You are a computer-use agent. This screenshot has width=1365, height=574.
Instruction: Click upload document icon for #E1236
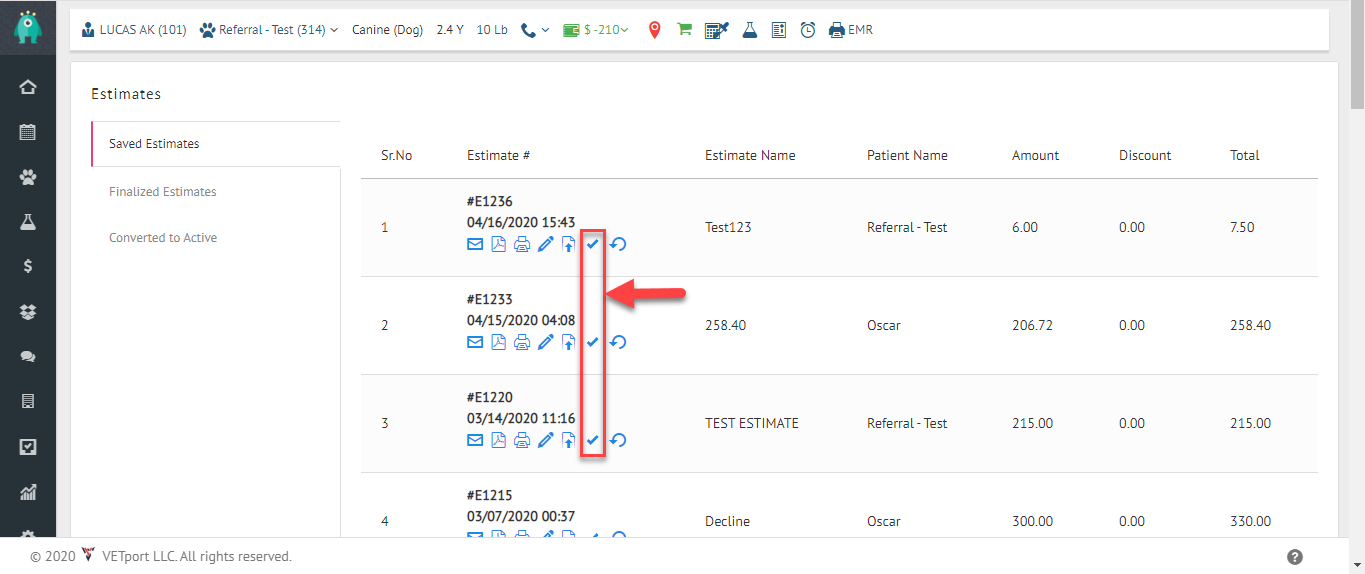click(568, 244)
